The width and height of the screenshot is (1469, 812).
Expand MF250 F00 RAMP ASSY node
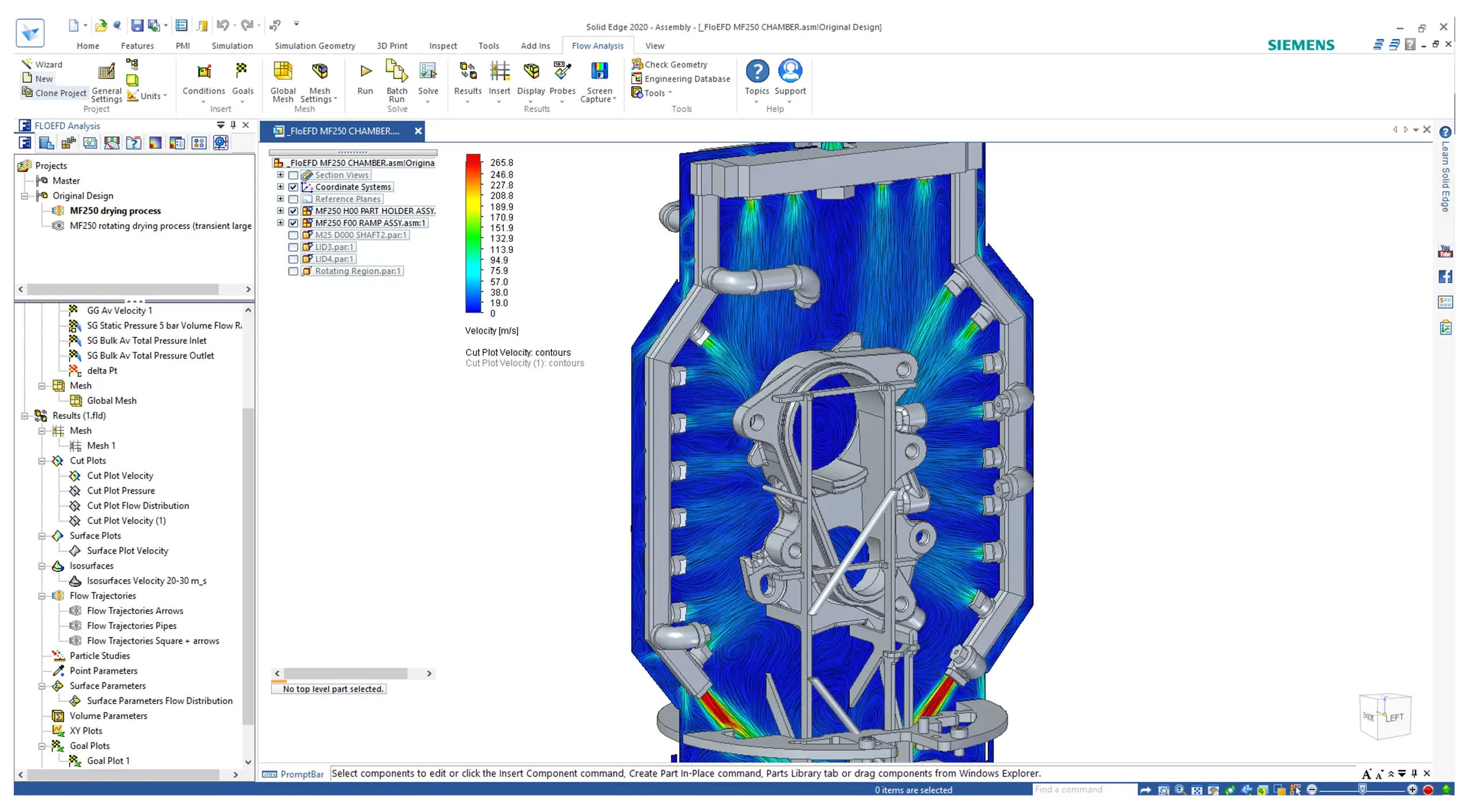[x=280, y=223]
